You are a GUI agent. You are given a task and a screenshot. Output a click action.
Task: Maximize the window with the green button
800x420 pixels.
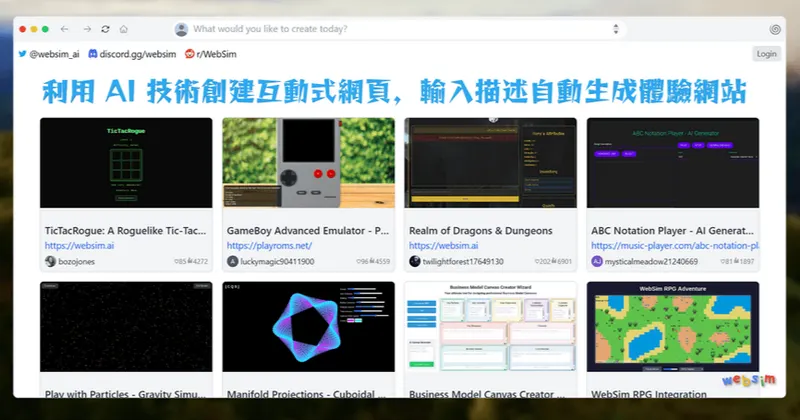[45, 29]
